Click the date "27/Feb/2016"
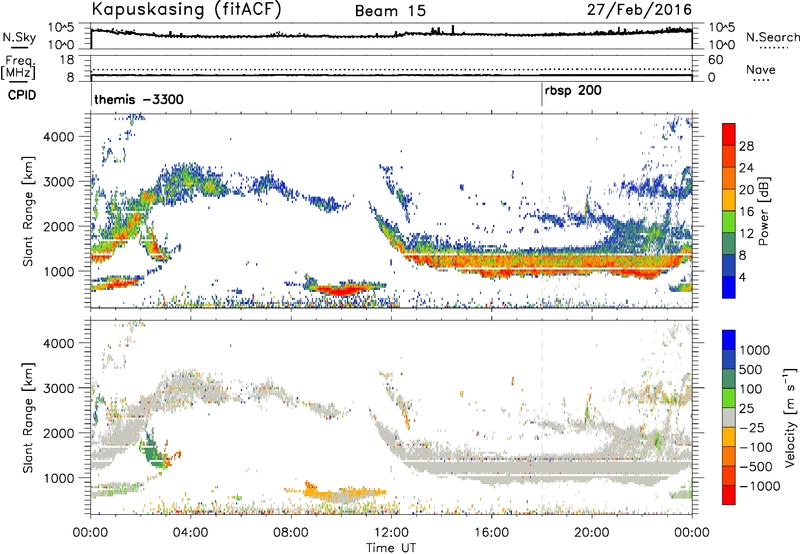800x554 pixels. [x=639, y=10]
